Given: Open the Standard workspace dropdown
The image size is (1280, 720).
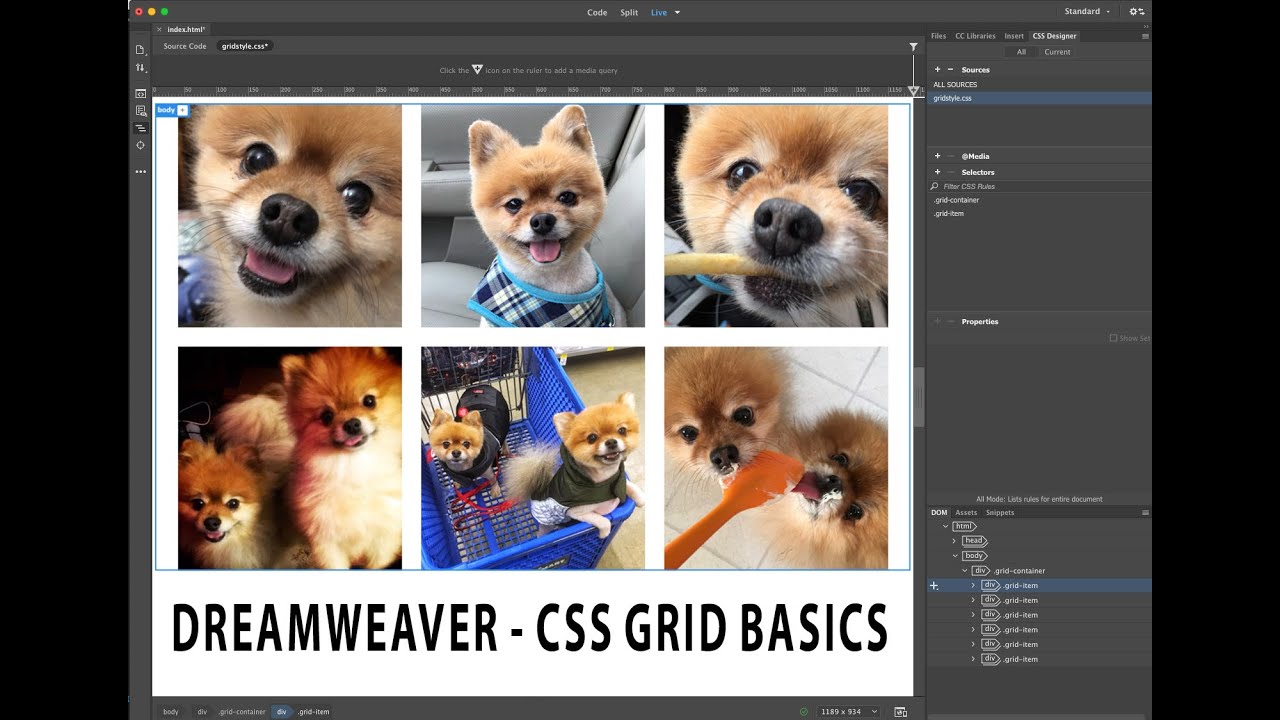Looking at the screenshot, I should pyautogui.click(x=1087, y=12).
